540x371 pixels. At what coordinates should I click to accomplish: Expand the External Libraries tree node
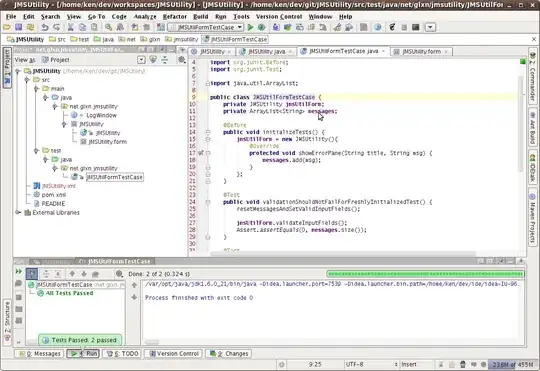pyautogui.click(x=18, y=213)
